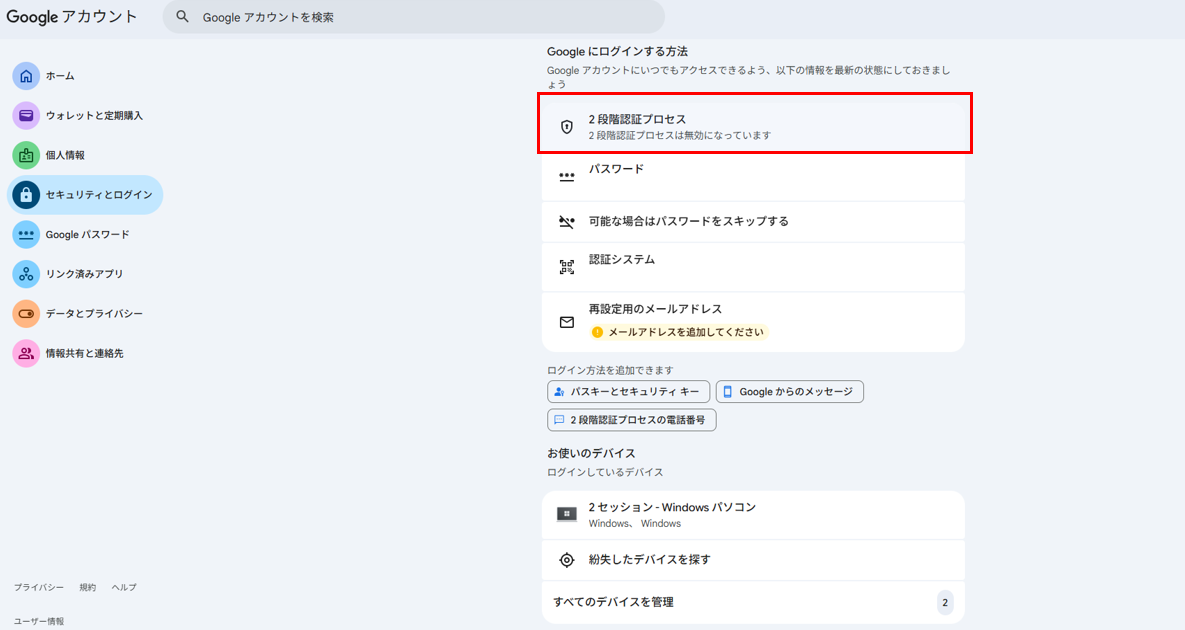Viewport: 1185px width, 630px height.
Task: Open データとプライバシー menu item
Action: click(85, 313)
